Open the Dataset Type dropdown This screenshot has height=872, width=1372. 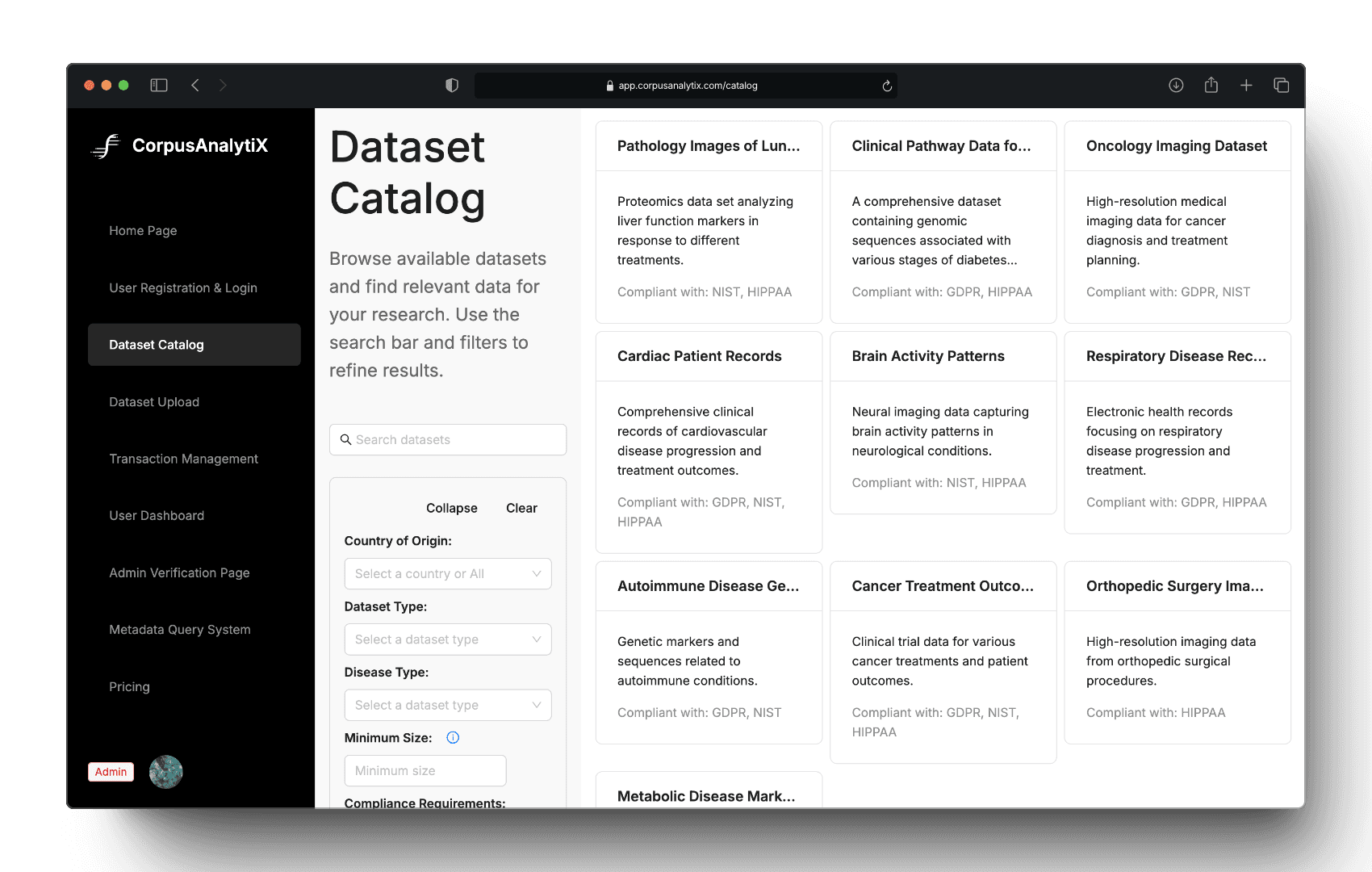click(x=448, y=639)
